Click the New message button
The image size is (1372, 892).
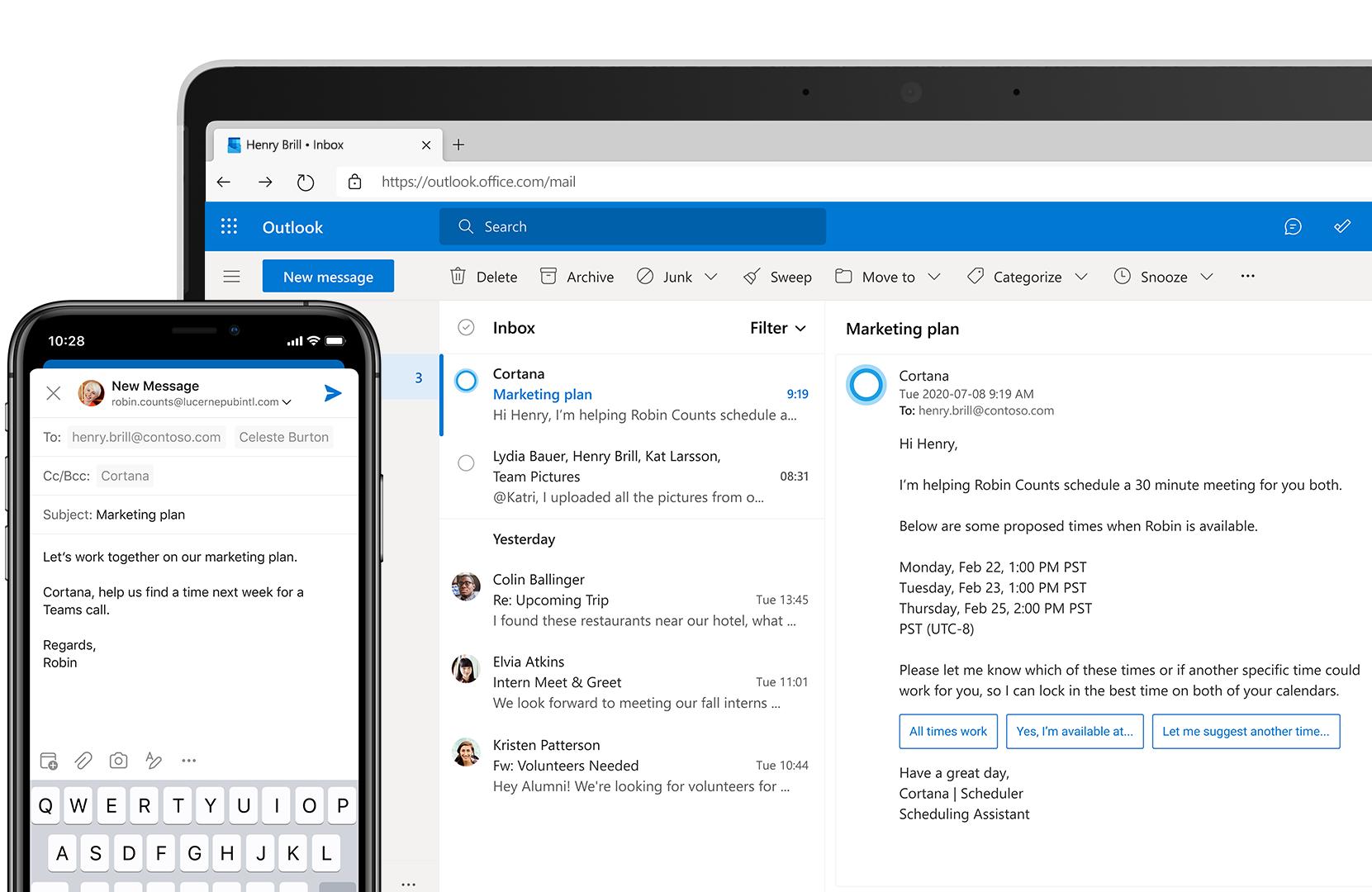[x=327, y=276]
